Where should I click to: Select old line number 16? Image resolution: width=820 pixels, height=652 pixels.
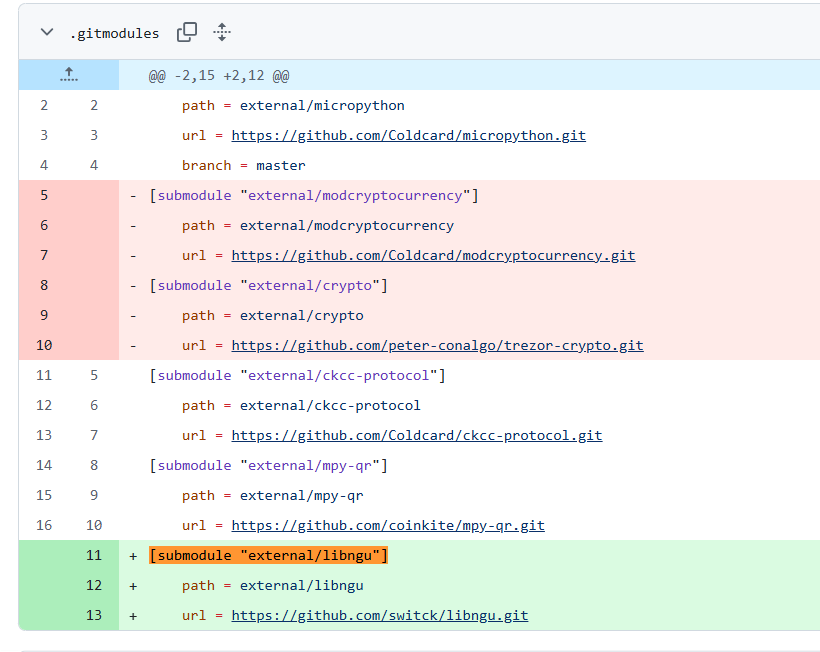pyautogui.click(x=44, y=525)
